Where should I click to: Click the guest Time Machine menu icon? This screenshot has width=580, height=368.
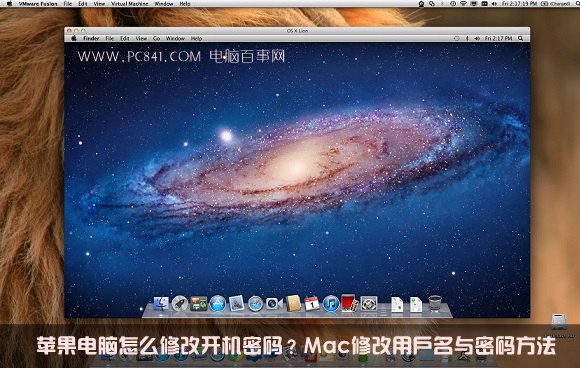coord(456,38)
